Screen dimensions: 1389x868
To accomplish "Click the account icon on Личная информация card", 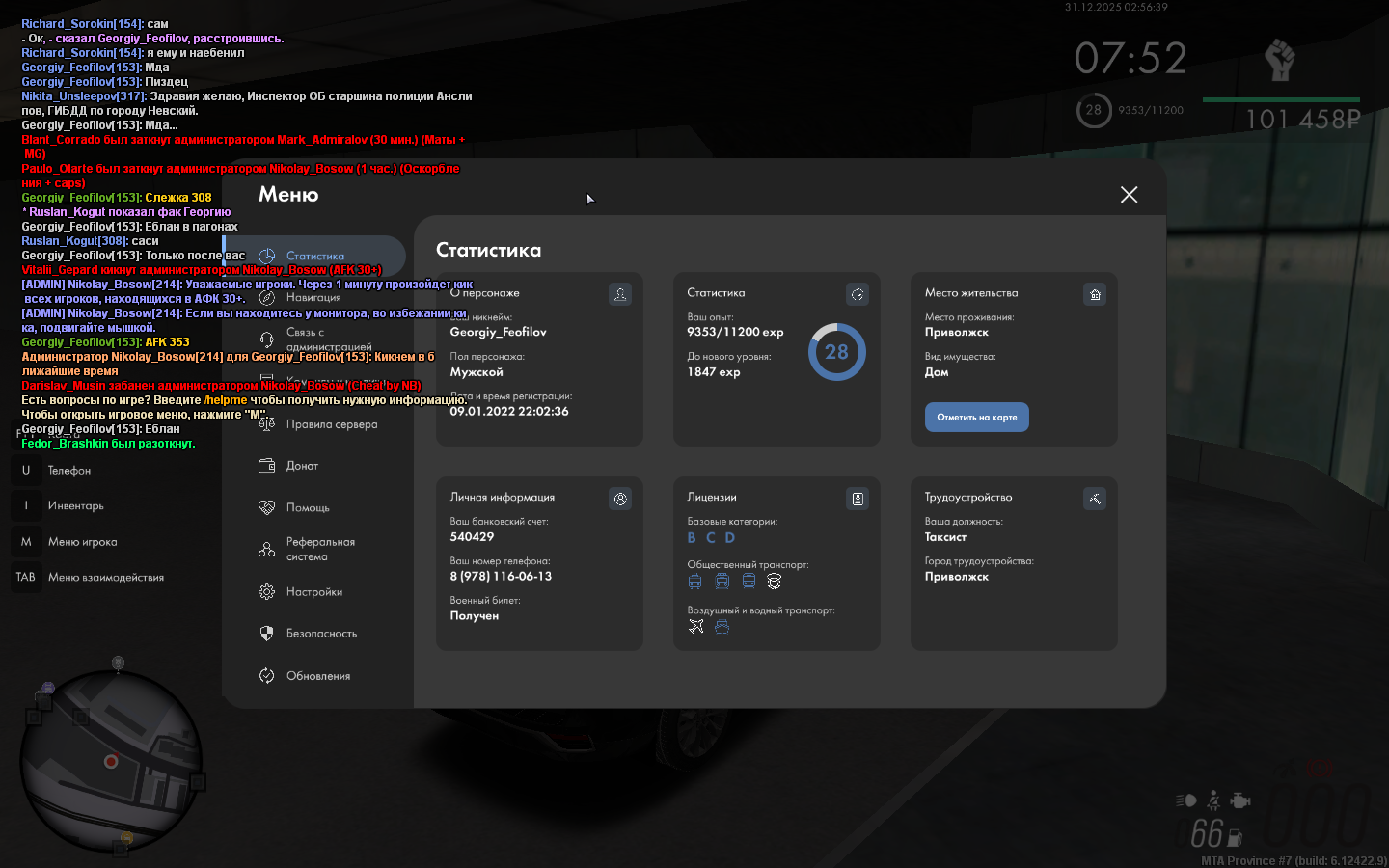I will (x=620, y=499).
